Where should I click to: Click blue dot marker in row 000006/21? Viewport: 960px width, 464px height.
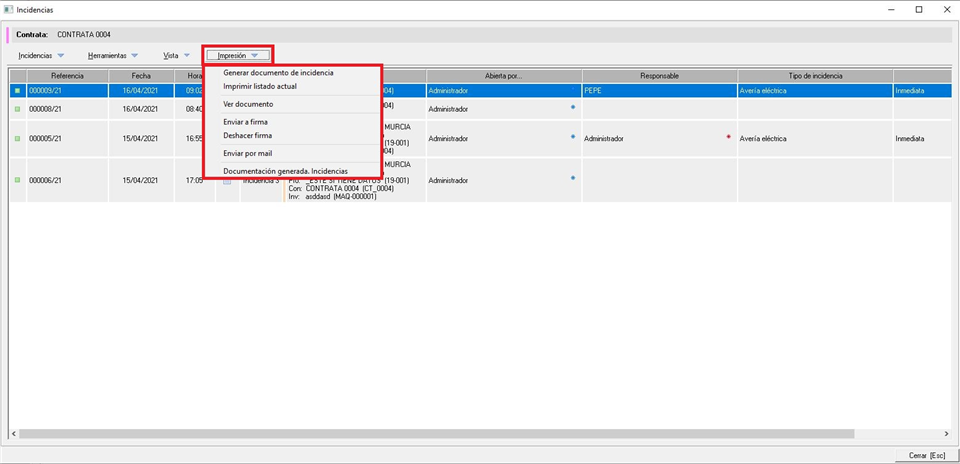point(573,178)
